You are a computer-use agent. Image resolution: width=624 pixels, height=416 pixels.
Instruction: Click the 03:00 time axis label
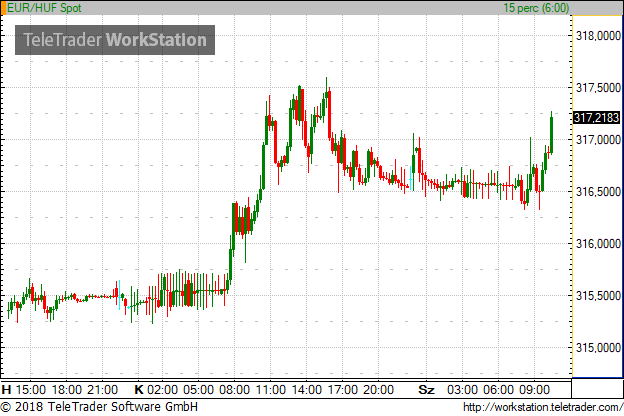pos(462,389)
